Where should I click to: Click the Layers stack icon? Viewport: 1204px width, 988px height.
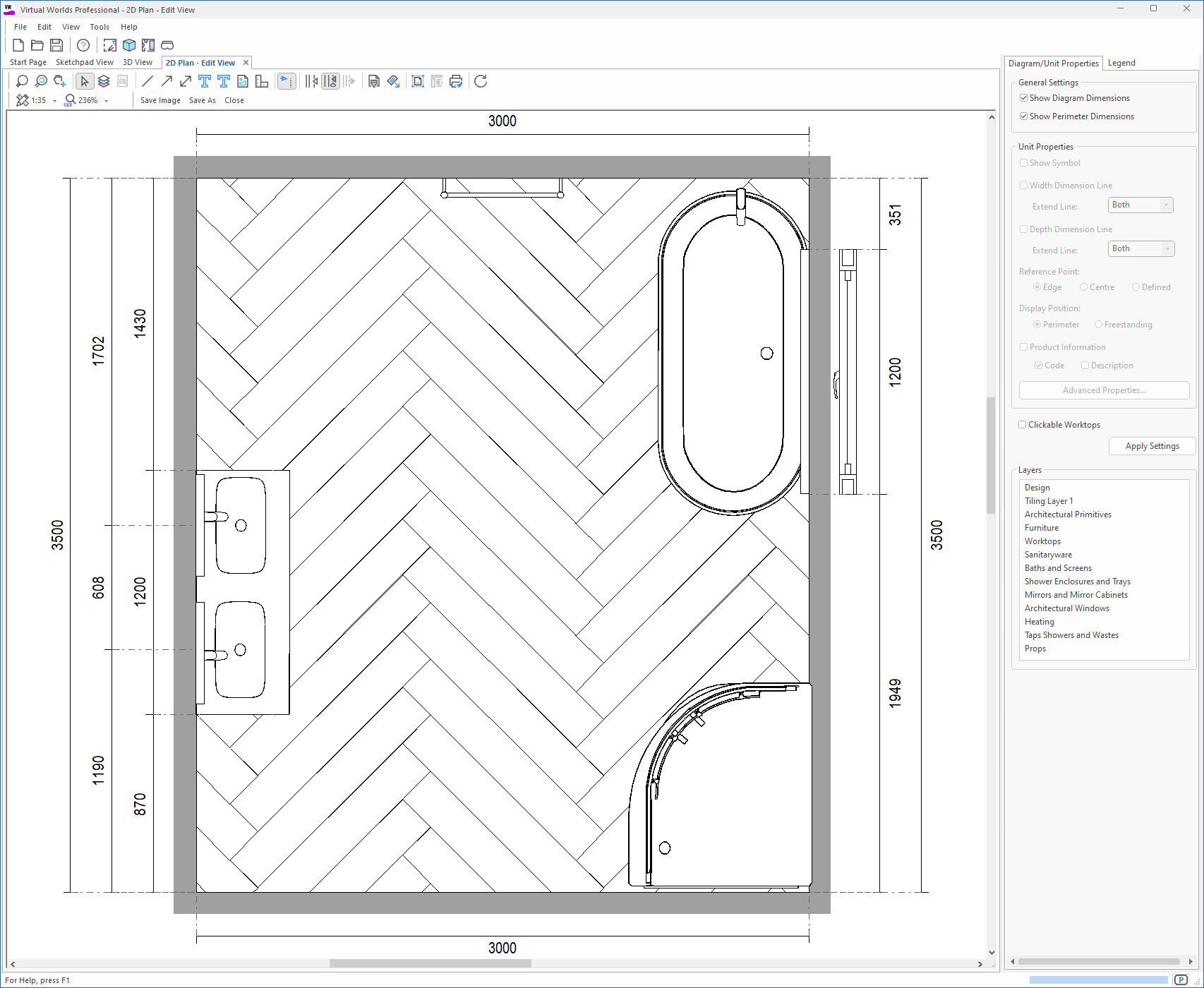point(104,81)
